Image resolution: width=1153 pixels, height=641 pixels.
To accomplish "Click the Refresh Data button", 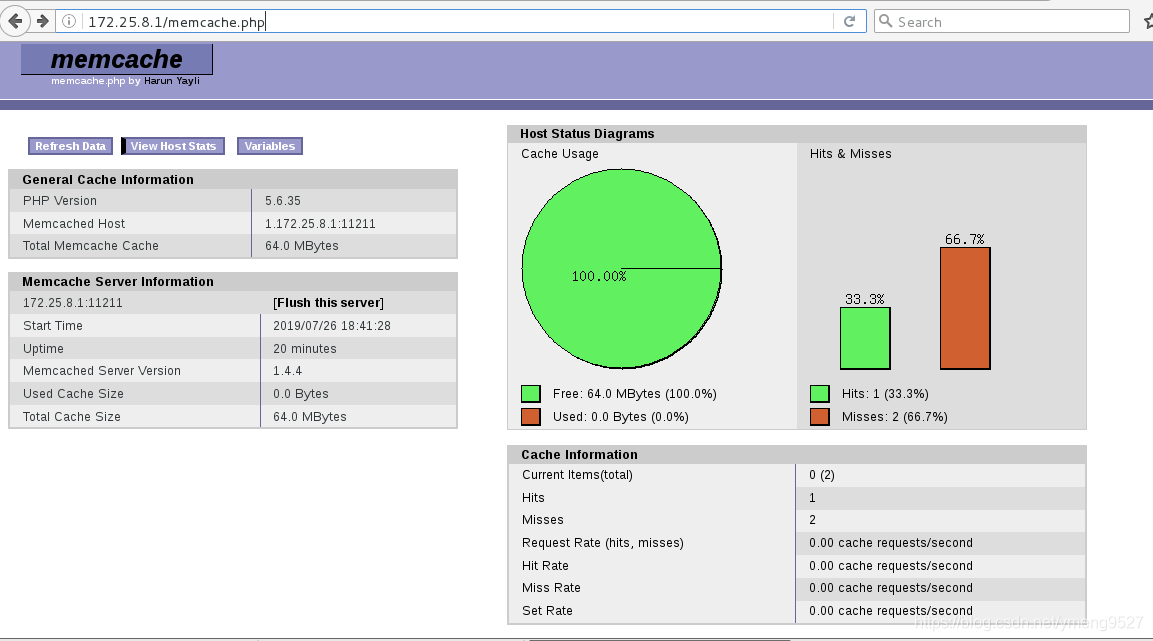I will [71, 146].
